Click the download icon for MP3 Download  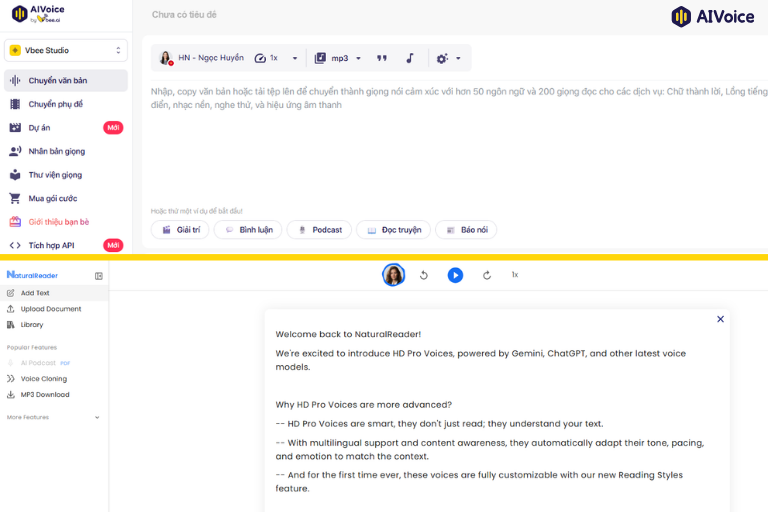(10, 394)
